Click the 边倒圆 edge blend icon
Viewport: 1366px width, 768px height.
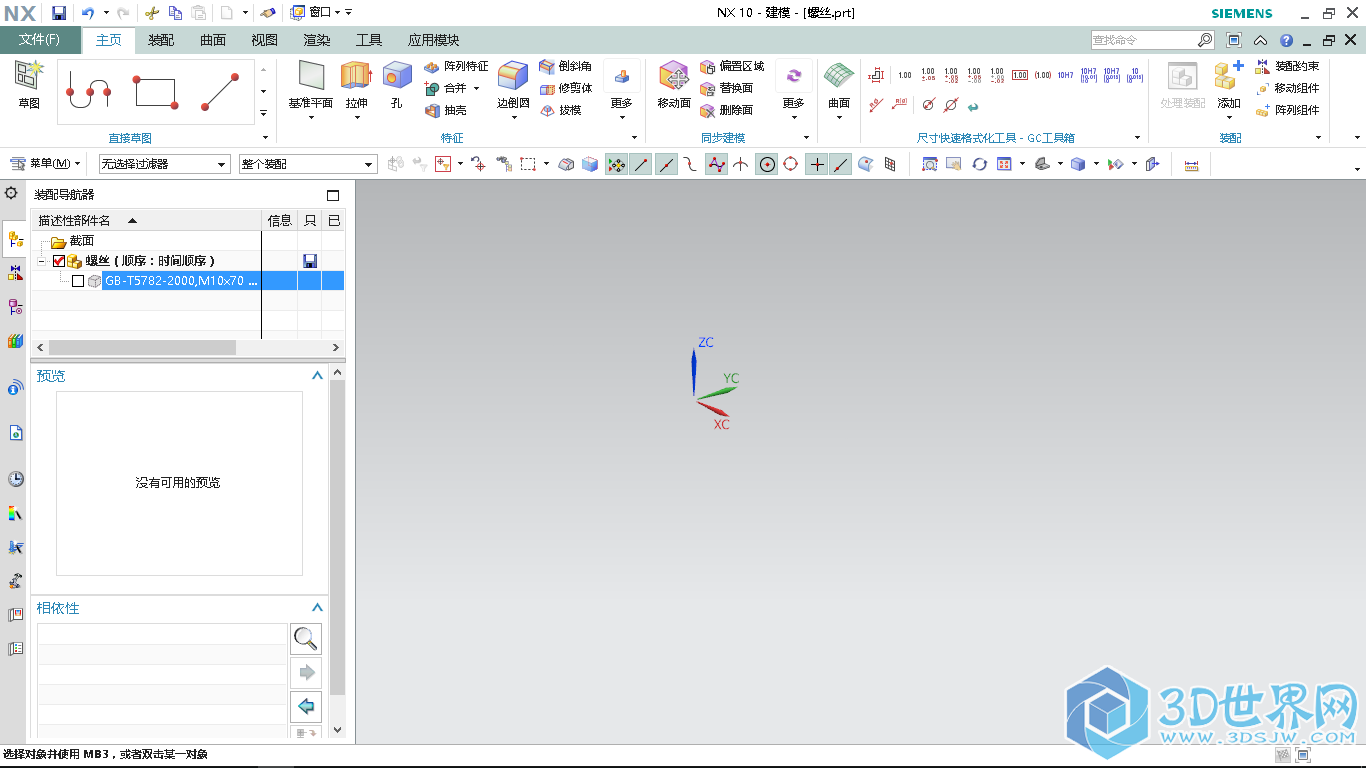[513, 75]
